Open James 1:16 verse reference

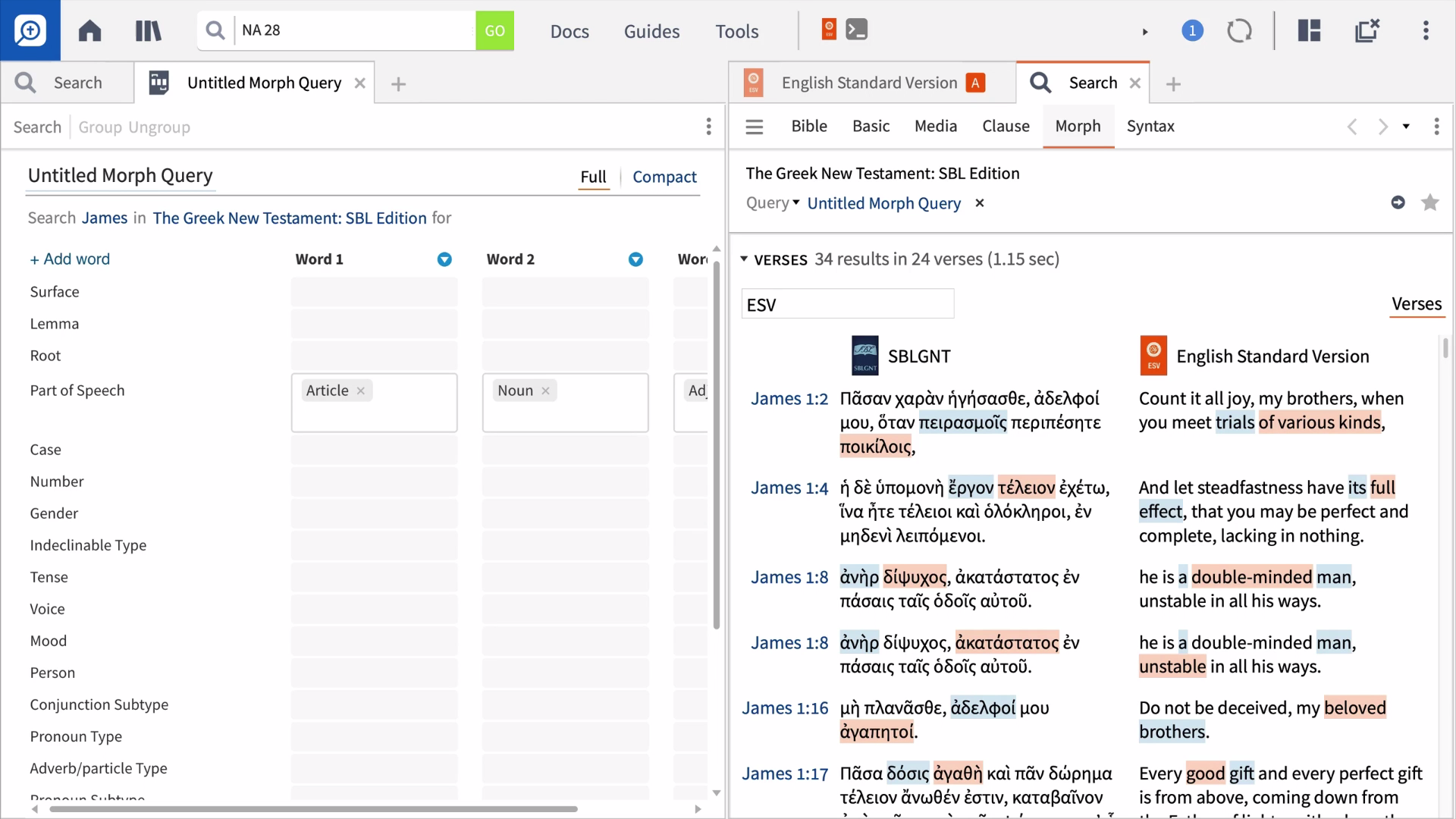click(785, 708)
